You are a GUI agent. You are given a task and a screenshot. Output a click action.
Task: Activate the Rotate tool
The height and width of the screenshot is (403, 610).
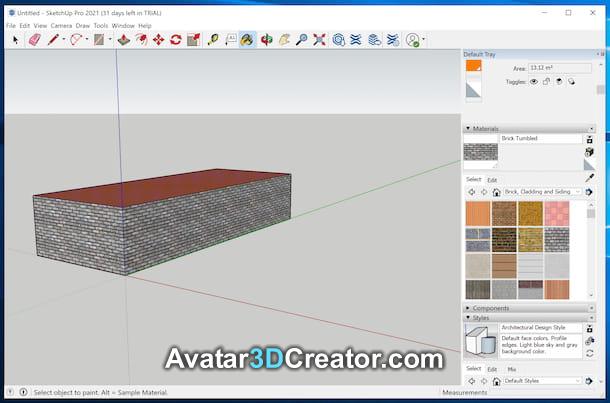coord(175,40)
